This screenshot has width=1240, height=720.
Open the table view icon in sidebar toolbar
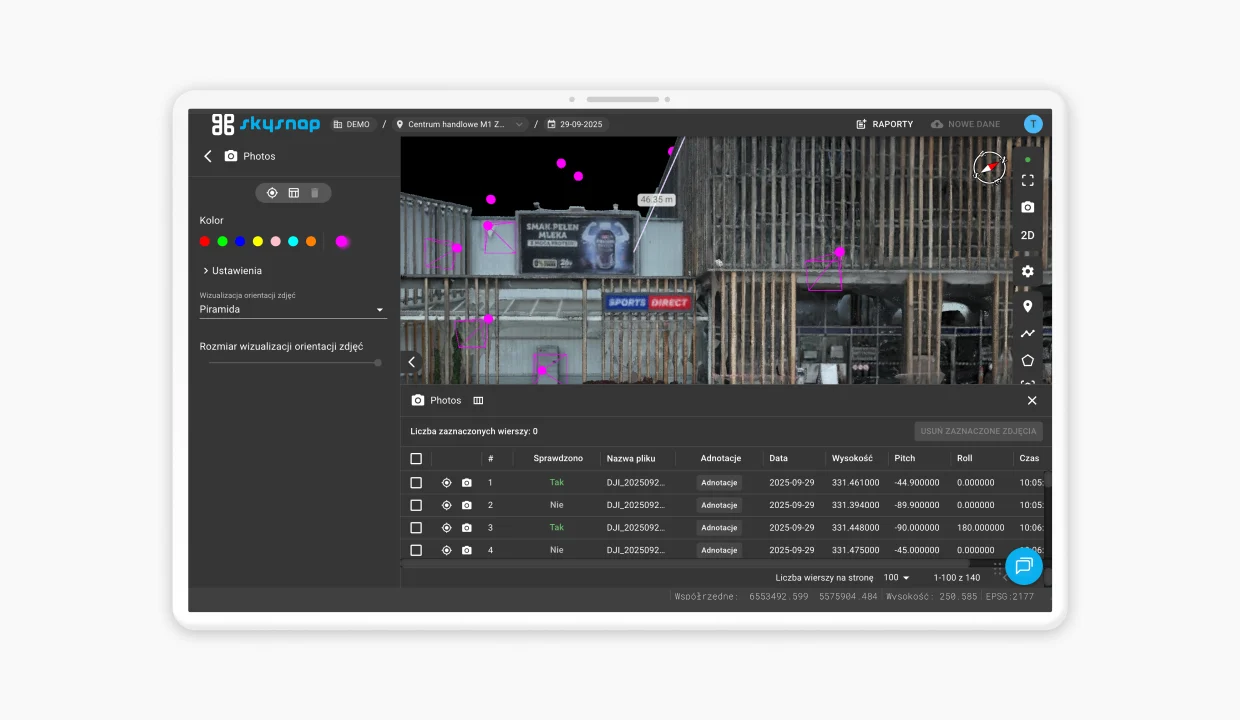point(294,193)
